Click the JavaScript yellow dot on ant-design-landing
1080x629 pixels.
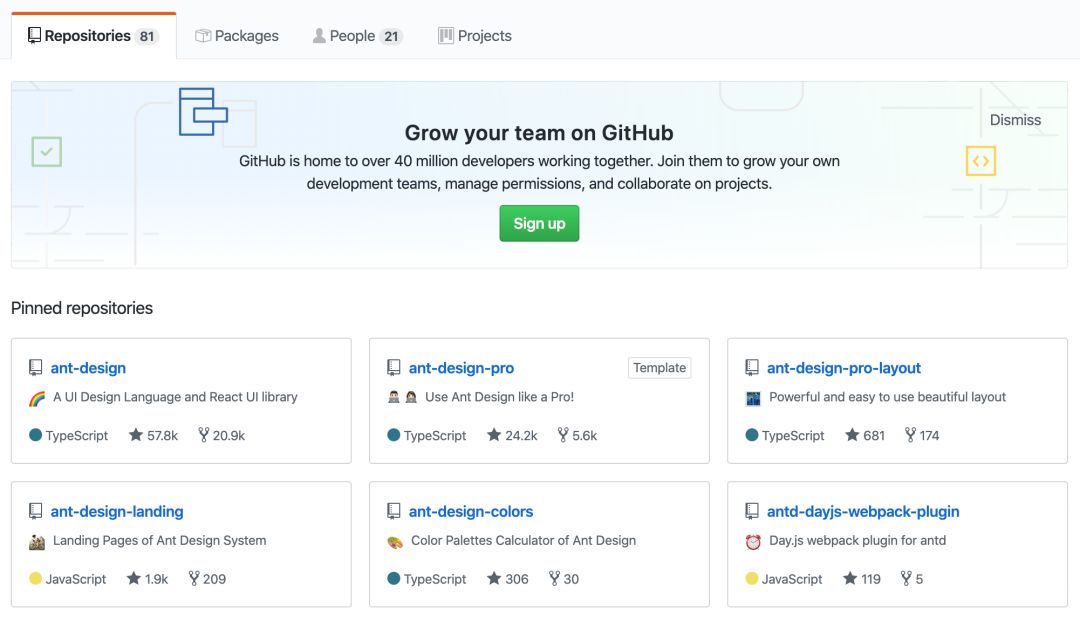35,578
